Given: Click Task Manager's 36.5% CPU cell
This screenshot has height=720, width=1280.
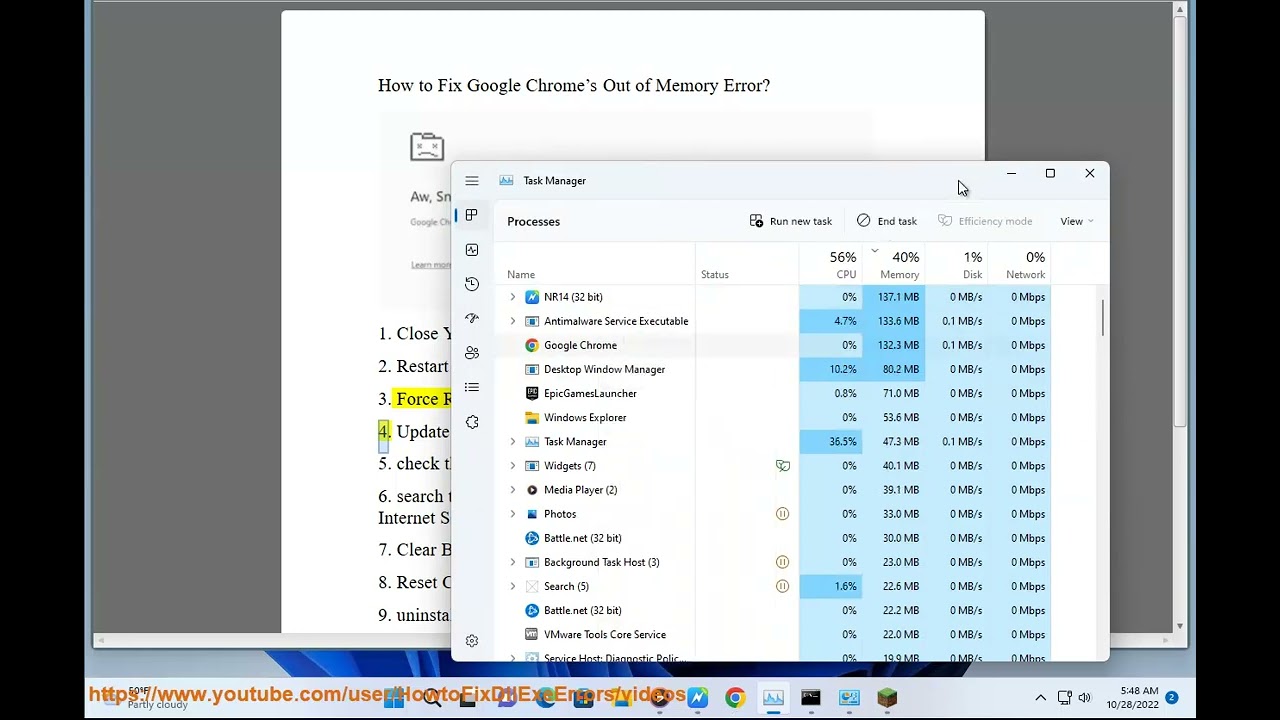Looking at the screenshot, I should pos(830,442).
